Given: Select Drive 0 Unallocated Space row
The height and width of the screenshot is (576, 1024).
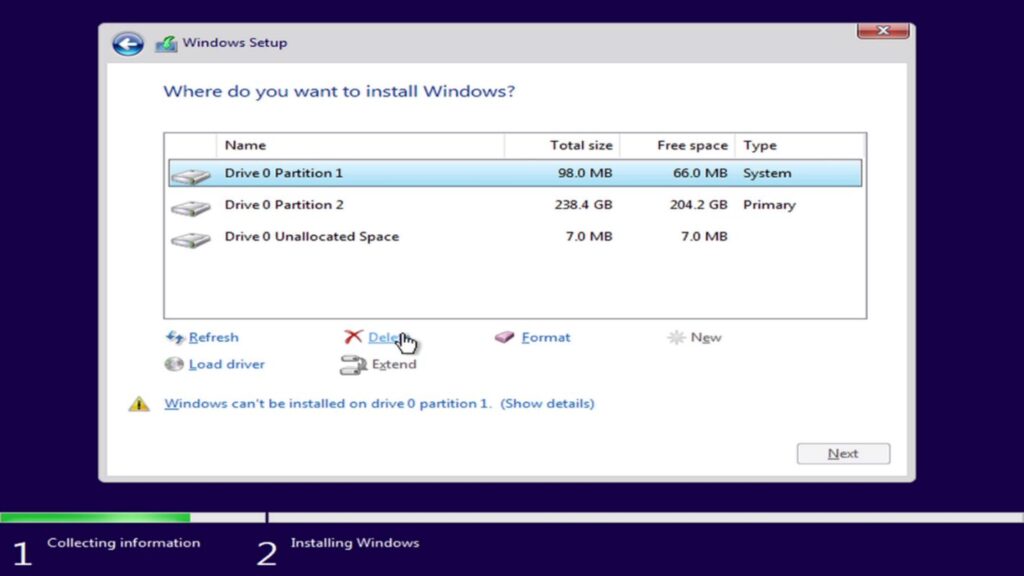Looking at the screenshot, I should pos(515,236).
